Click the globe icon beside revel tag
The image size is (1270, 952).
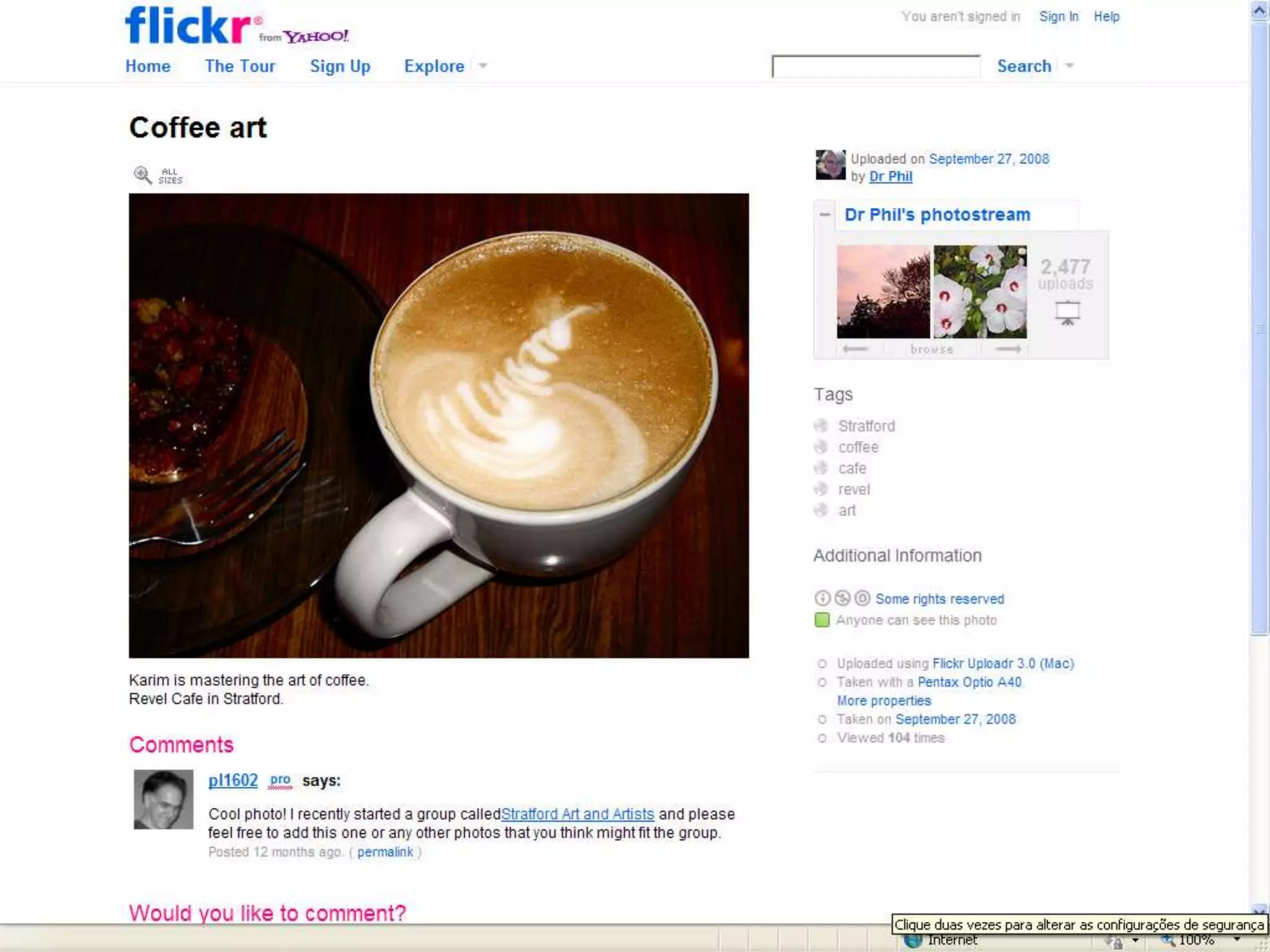[821, 489]
